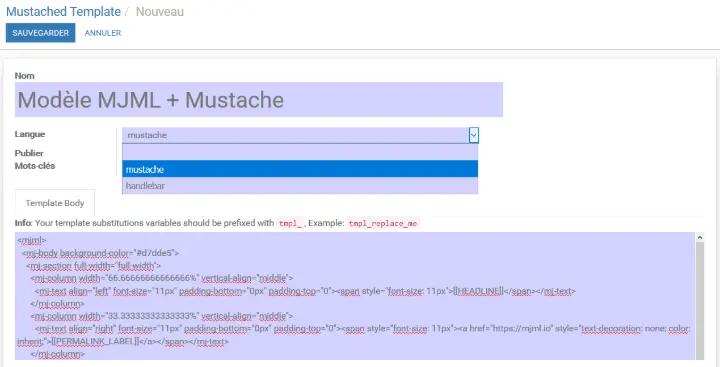Click inside the MJML template code textarea
720x367 pixels.
pyautogui.click(x=354, y=296)
